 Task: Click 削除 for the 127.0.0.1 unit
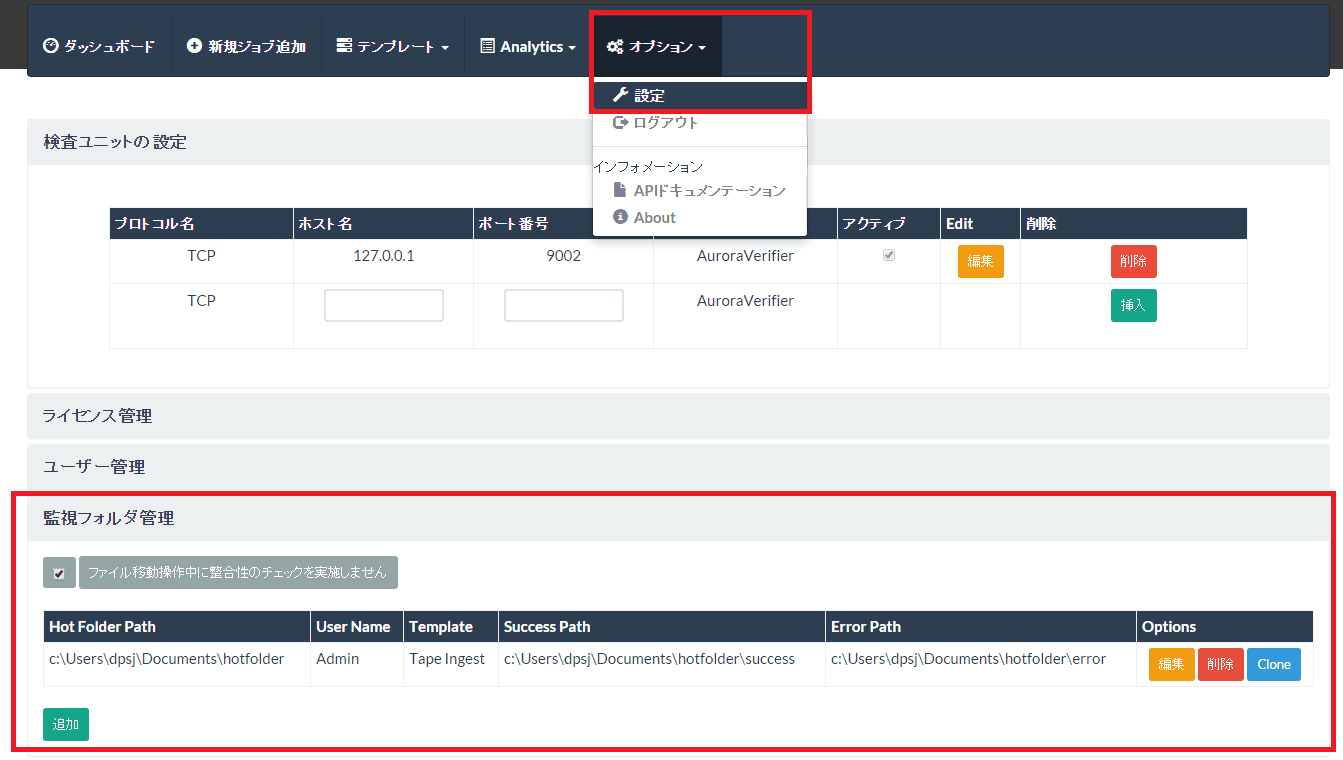[1134, 261]
